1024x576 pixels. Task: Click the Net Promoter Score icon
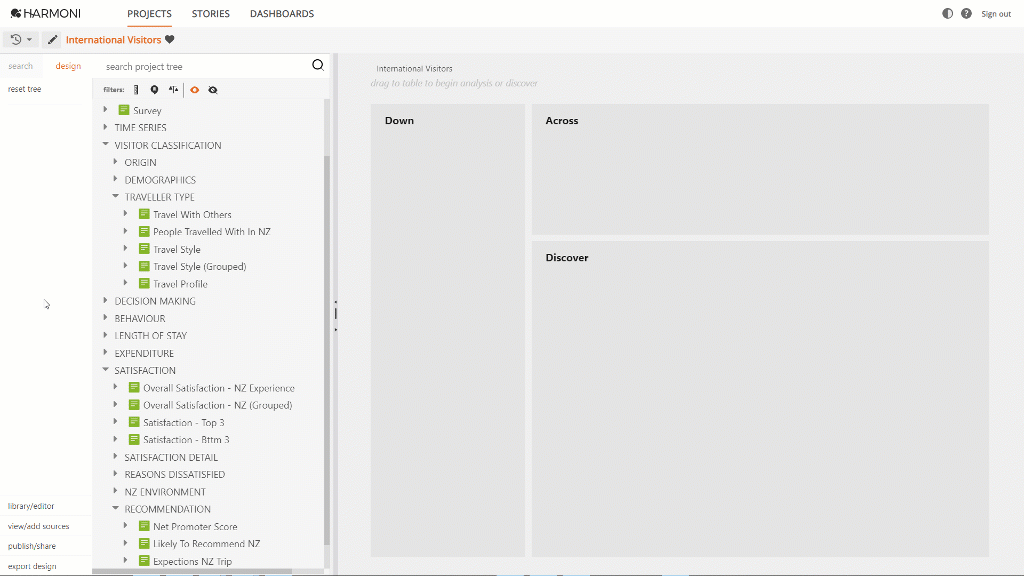pos(144,526)
